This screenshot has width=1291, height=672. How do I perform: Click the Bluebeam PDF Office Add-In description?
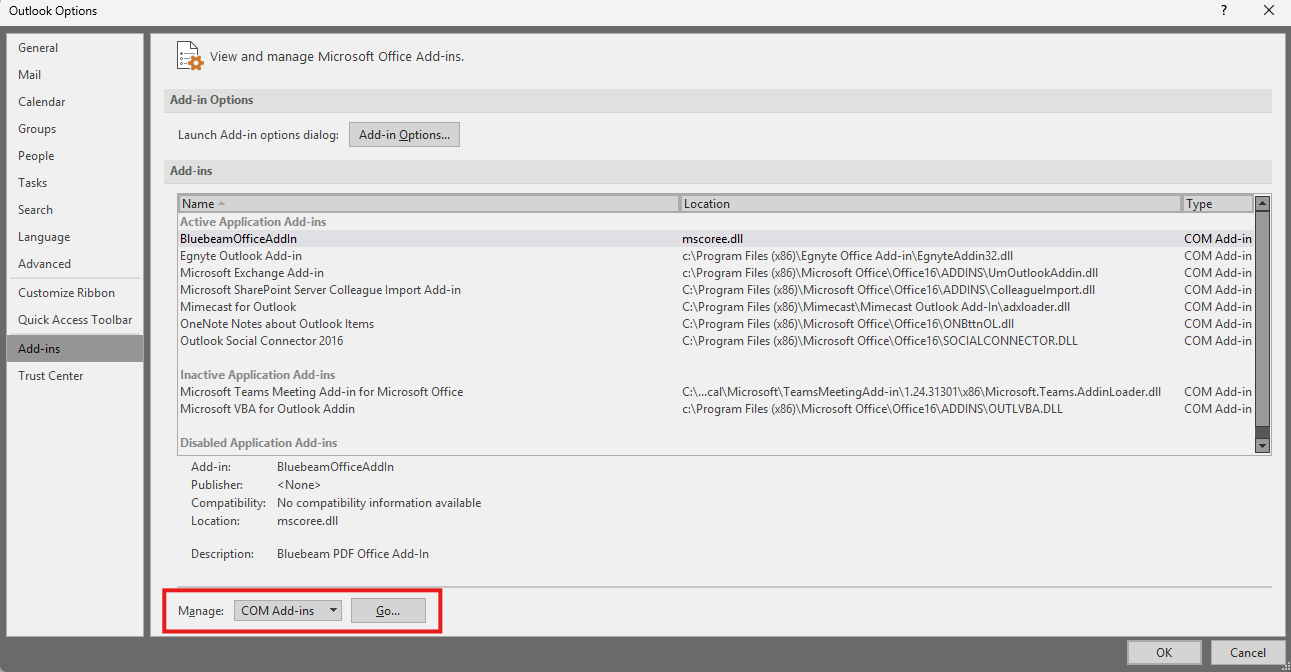[x=353, y=554]
